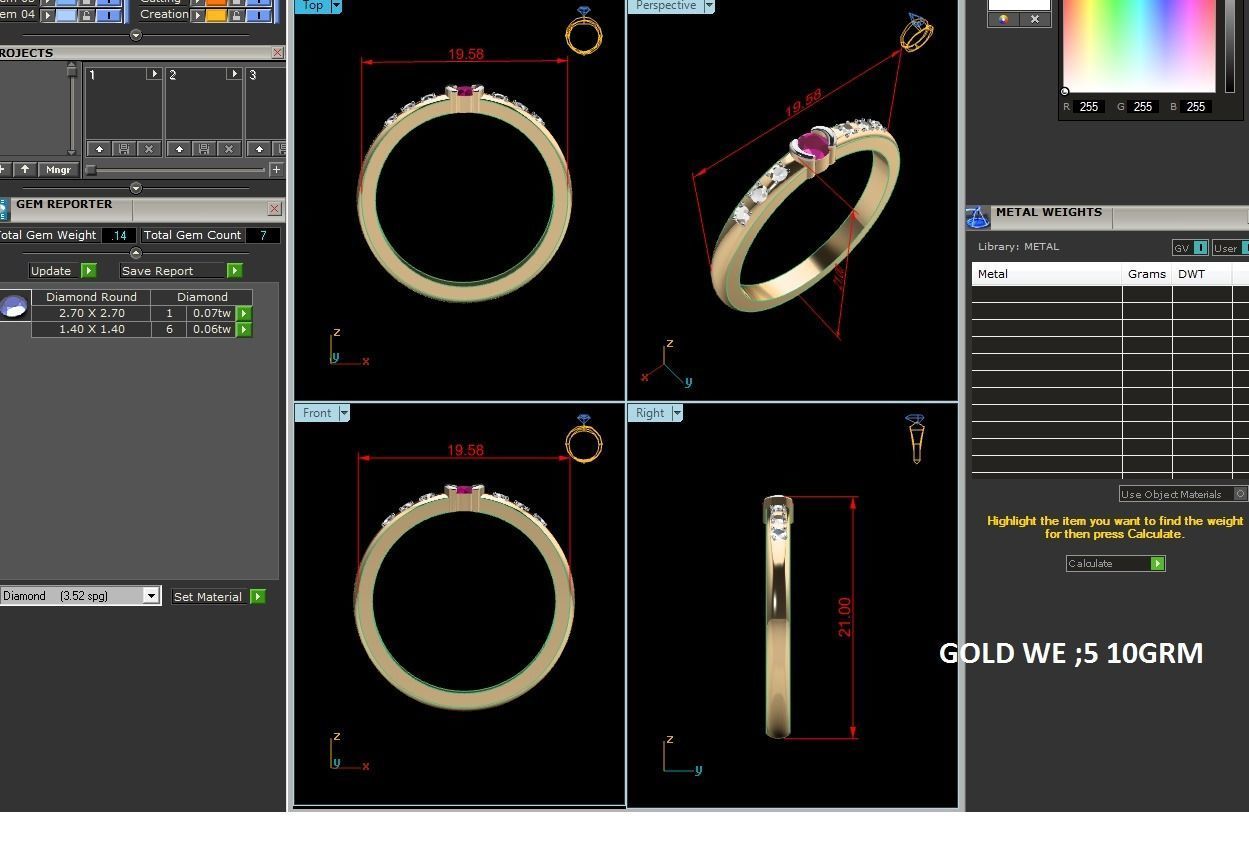This screenshot has height=867, width=1249.
Task: Click the Metal Weights panel icon
Action: tap(978, 217)
